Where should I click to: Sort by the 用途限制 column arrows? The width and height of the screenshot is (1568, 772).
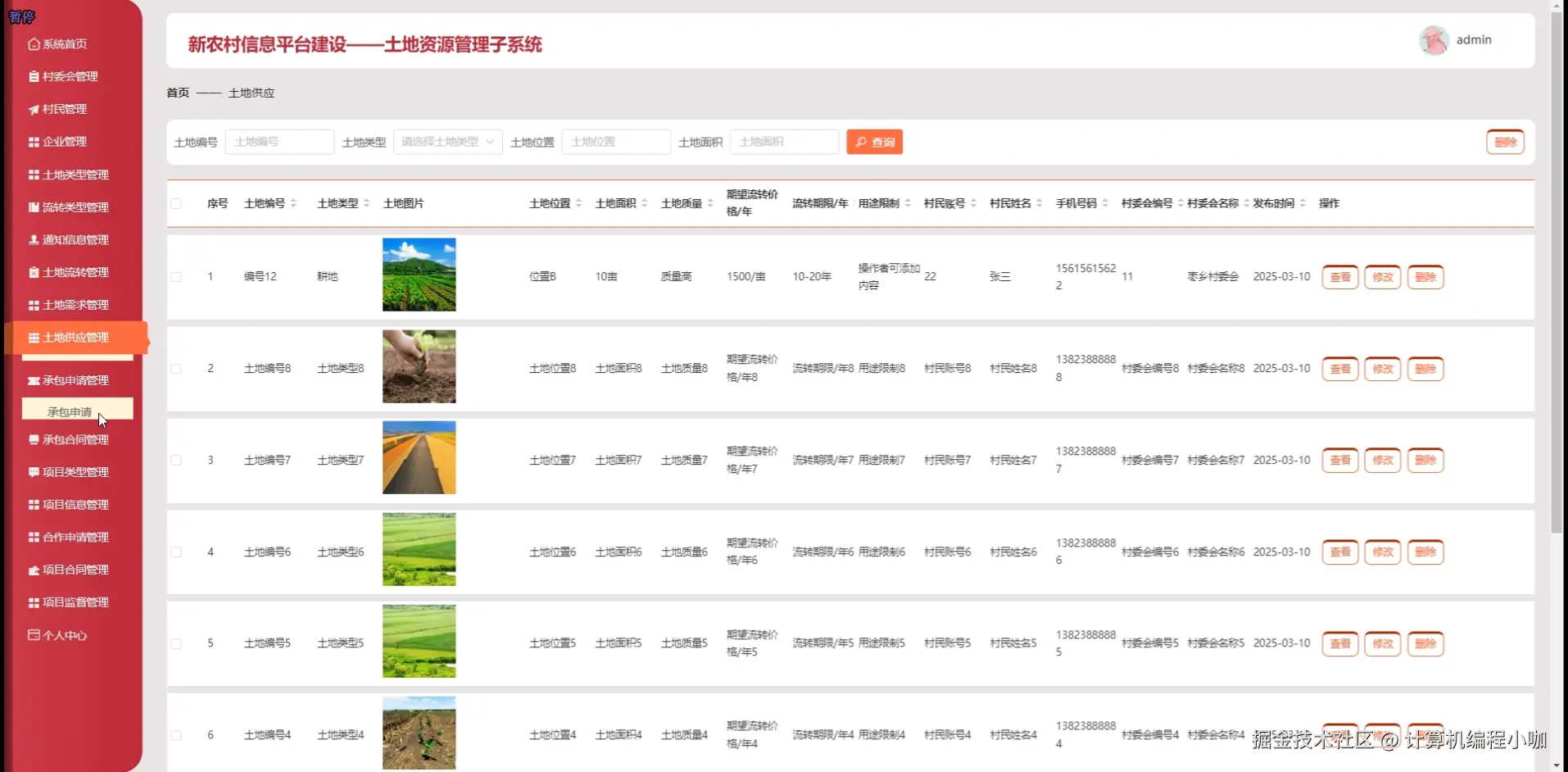pos(908,203)
